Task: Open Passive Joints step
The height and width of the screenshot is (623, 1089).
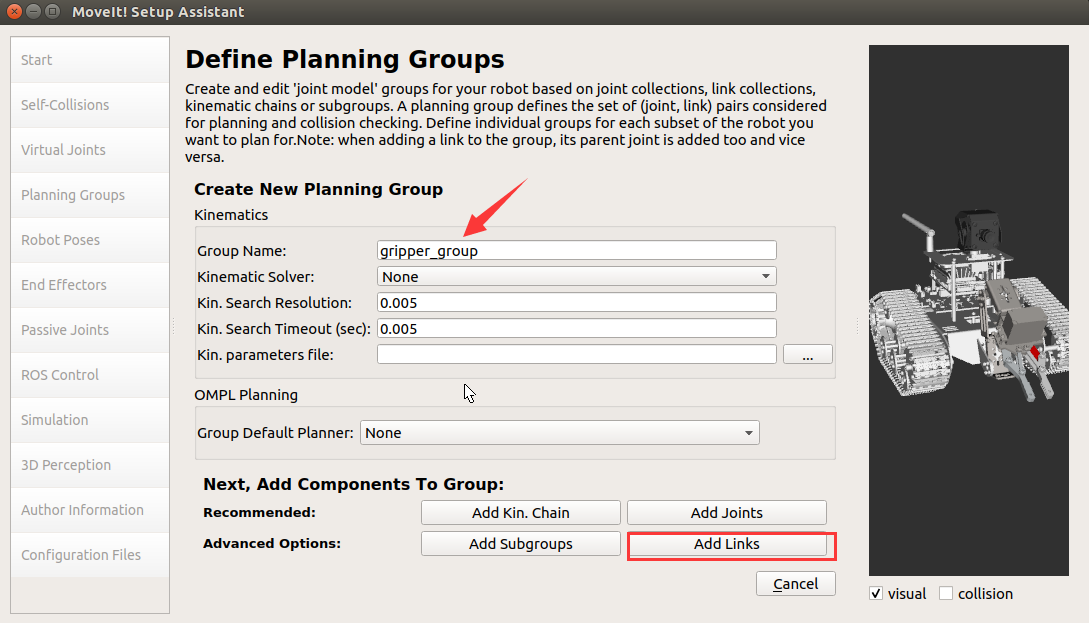Action: [x=90, y=330]
